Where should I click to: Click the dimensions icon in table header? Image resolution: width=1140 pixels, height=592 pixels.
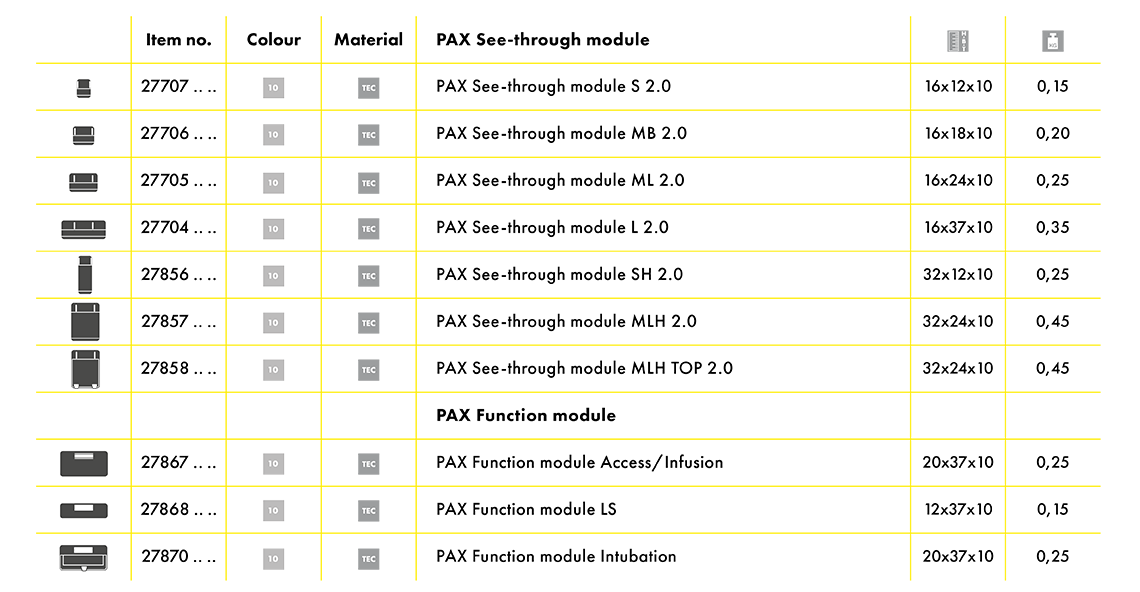[x=958, y=41]
